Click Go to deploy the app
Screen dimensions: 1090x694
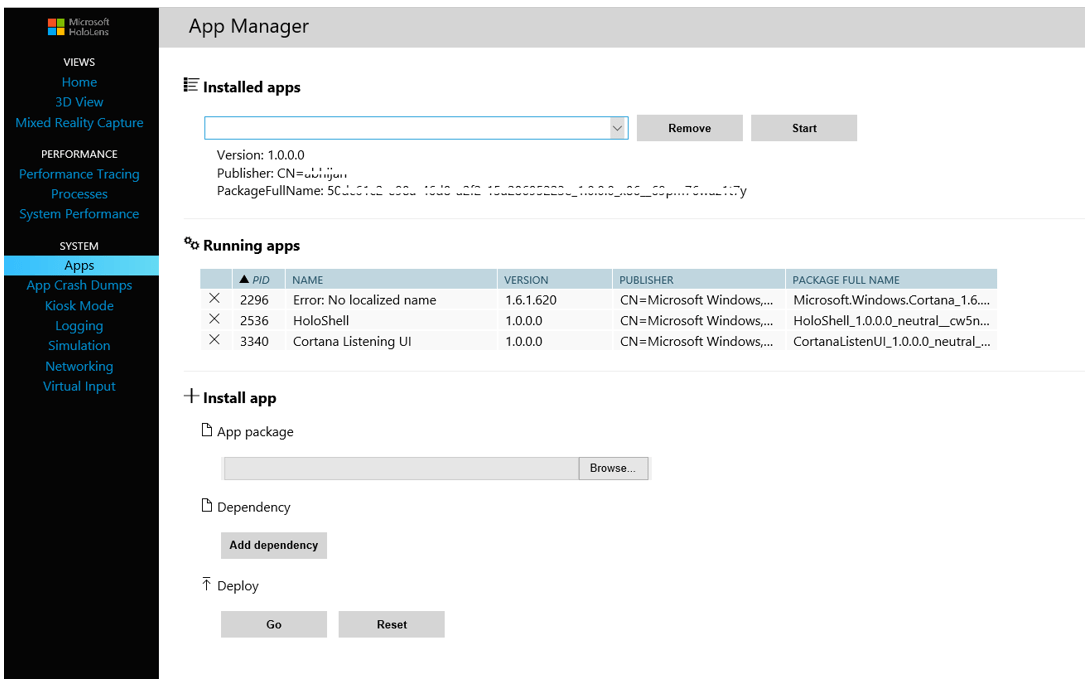[x=273, y=623]
